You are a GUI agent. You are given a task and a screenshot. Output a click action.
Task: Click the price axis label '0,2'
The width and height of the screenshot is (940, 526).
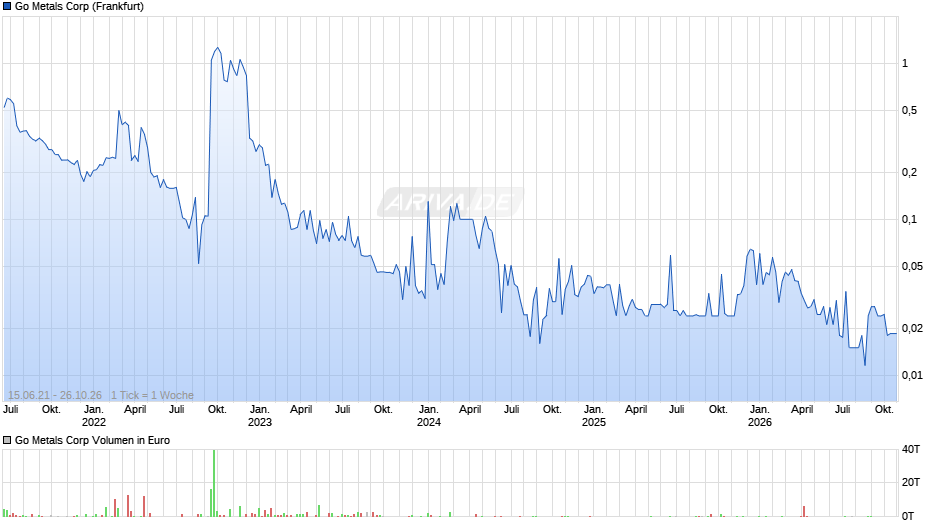pos(909,173)
